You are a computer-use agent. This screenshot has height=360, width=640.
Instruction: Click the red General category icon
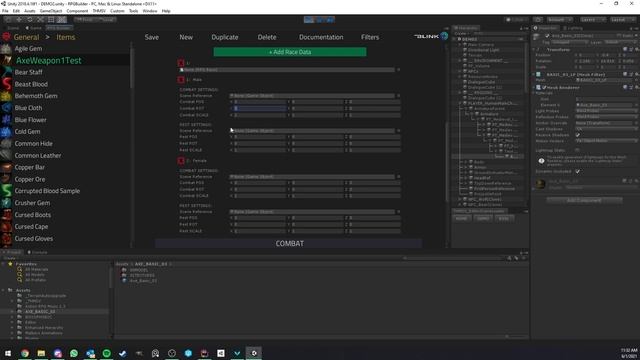[x=6, y=37]
